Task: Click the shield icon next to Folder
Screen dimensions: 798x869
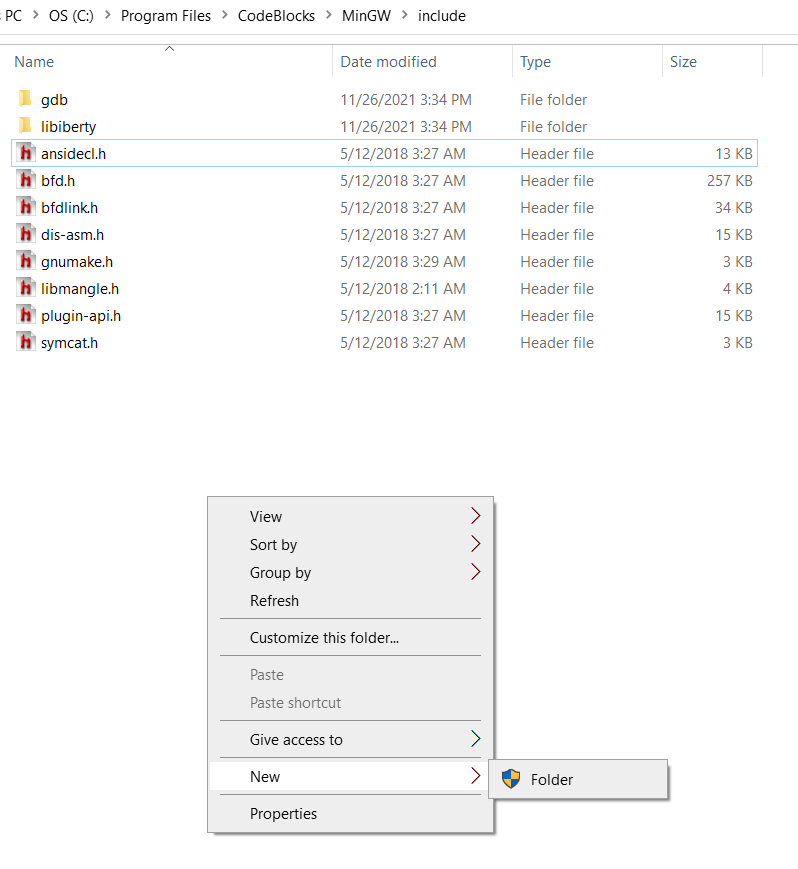Action: tap(511, 779)
